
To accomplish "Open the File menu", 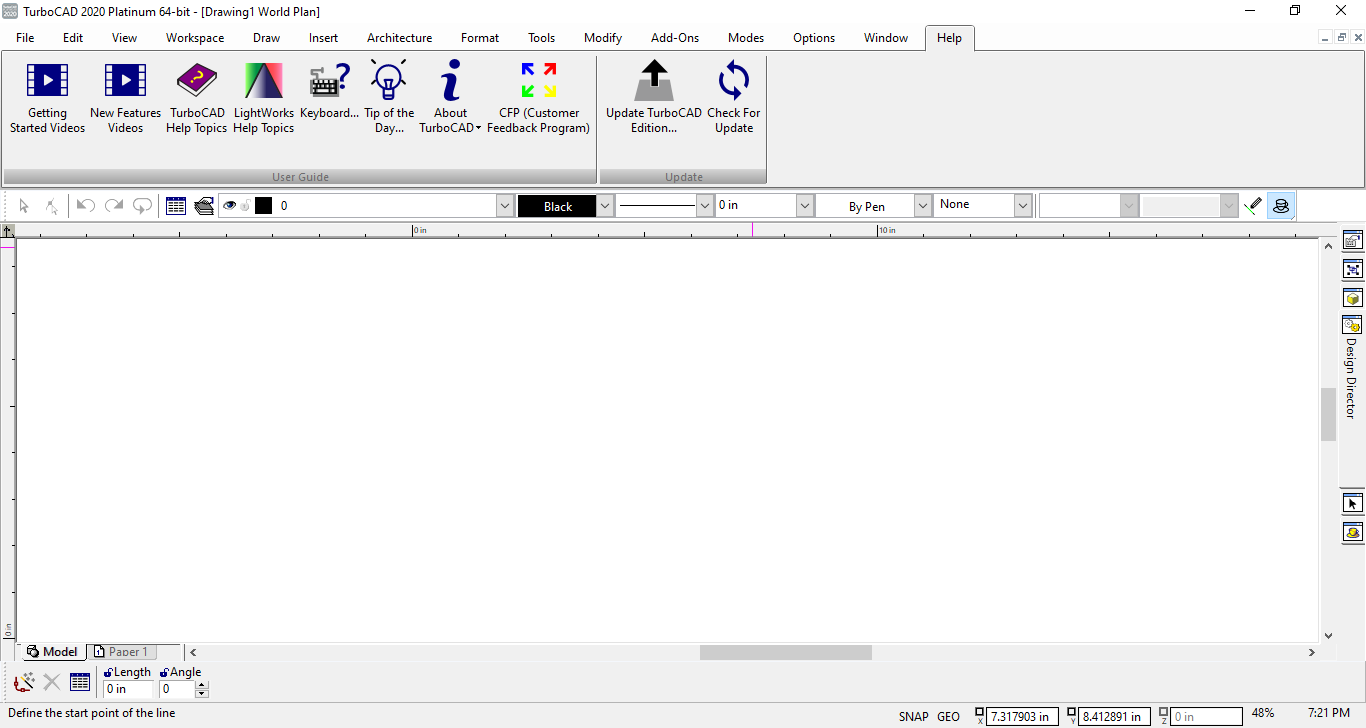I will pos(25,38).
